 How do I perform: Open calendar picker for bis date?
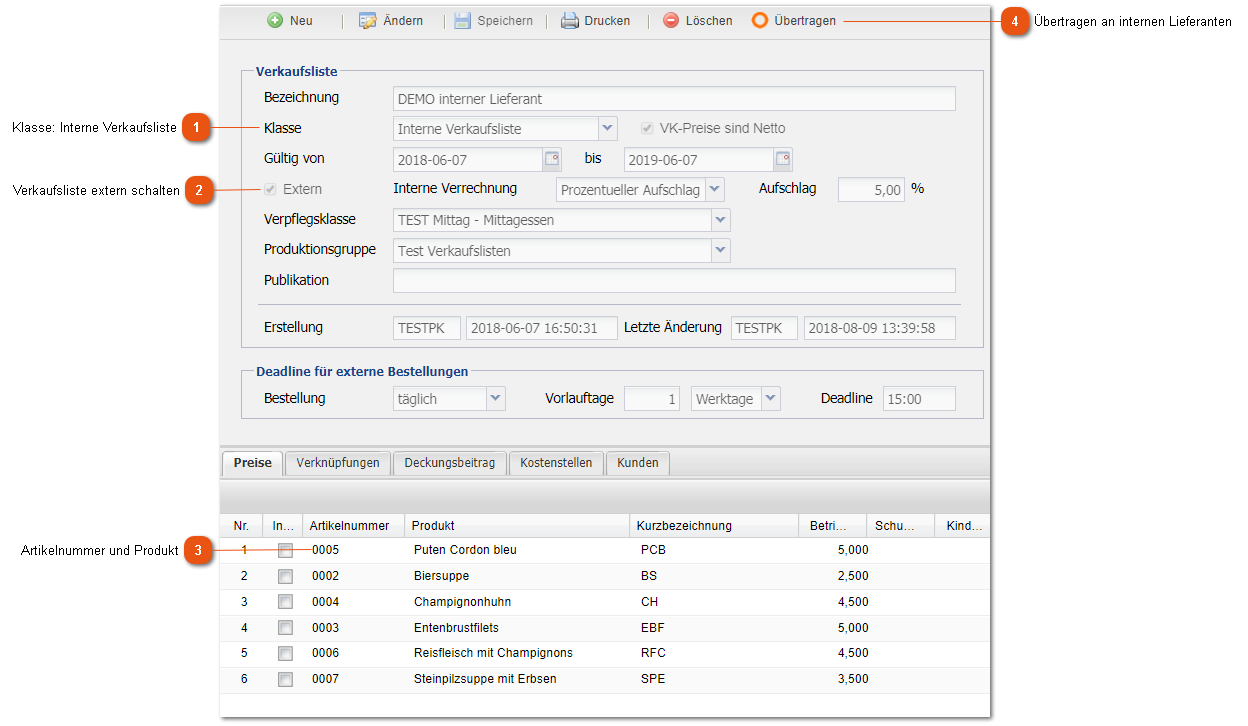tap(783, 159)
